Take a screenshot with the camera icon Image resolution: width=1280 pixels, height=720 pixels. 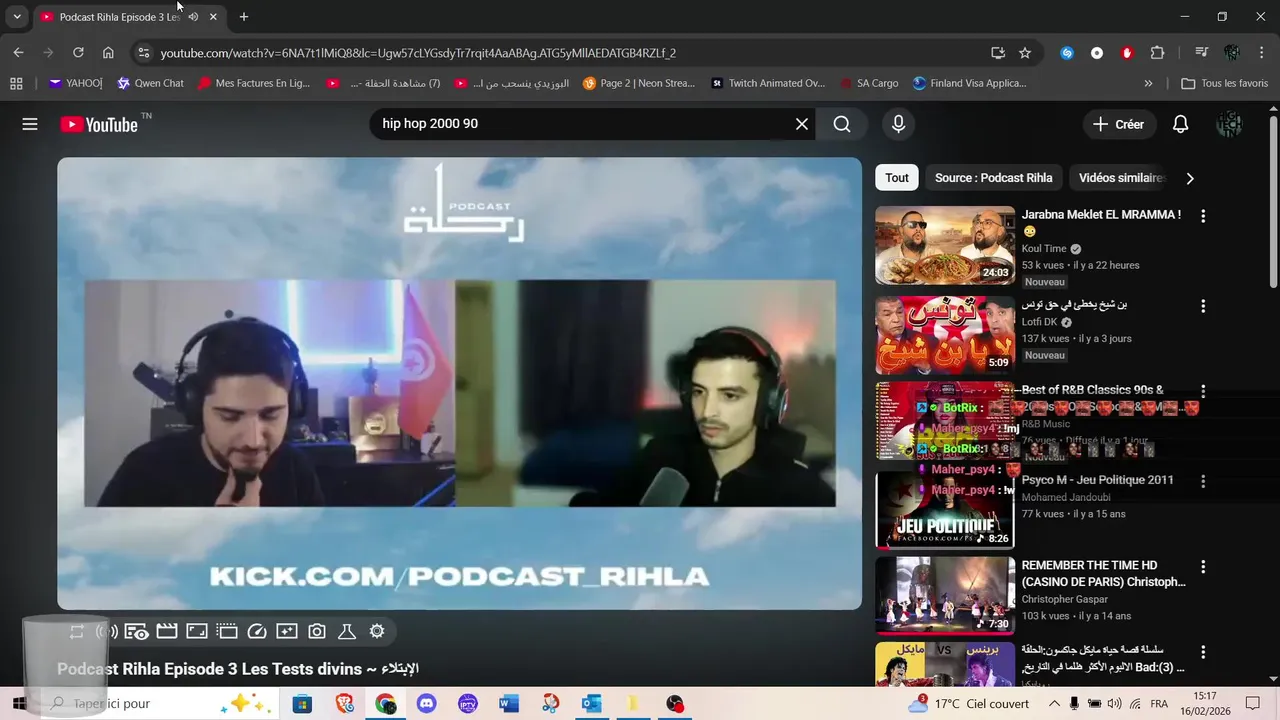pyautogui.click(x=317, y=631)
